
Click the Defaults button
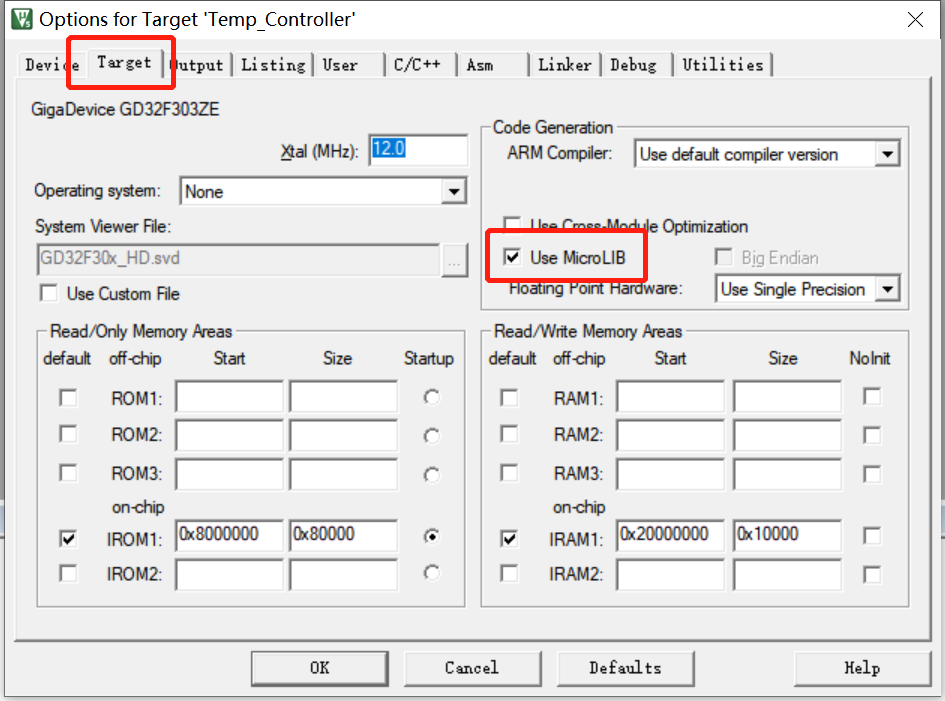[x=625, y=668]
